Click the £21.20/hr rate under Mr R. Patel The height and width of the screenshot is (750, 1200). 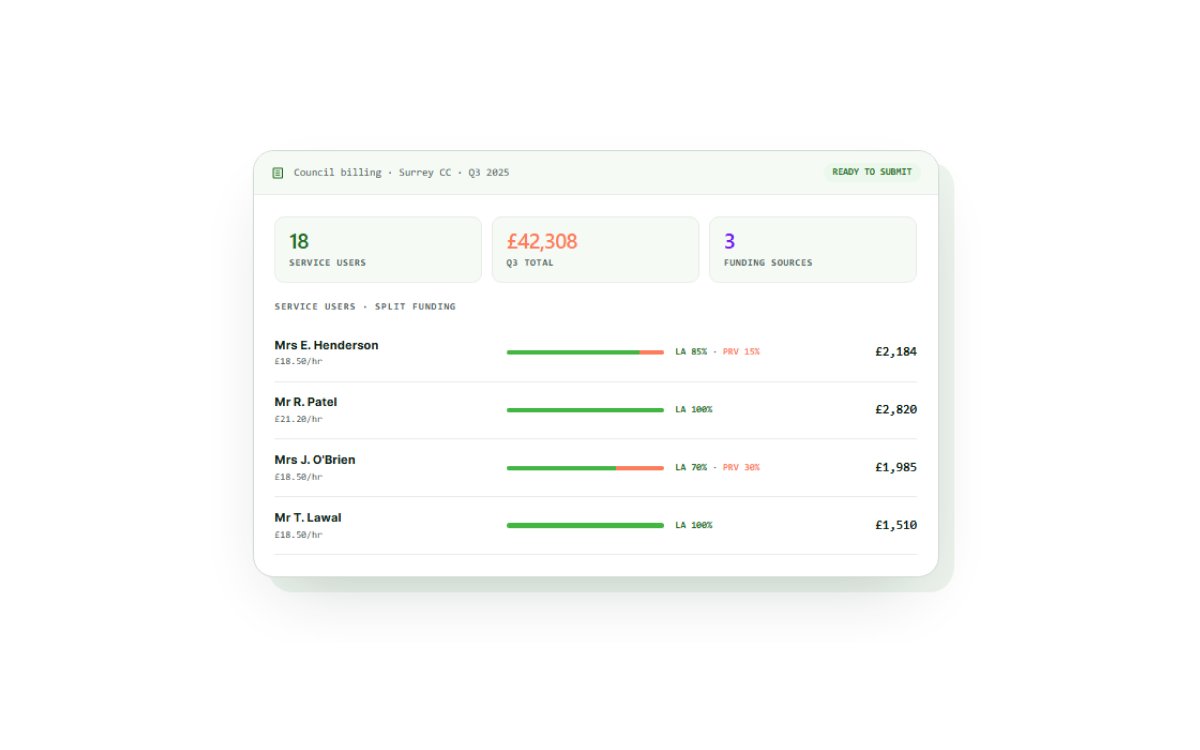(x=298, y=419)
